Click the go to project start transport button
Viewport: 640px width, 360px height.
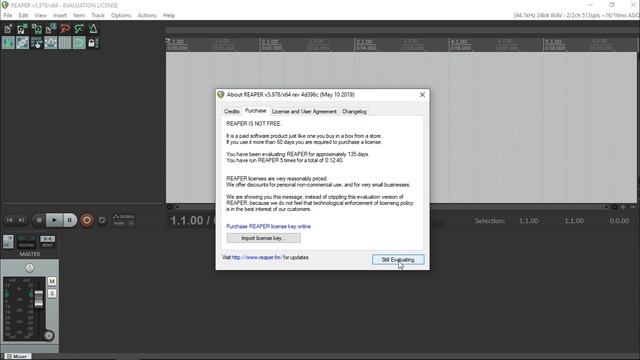tap(9, 220)
